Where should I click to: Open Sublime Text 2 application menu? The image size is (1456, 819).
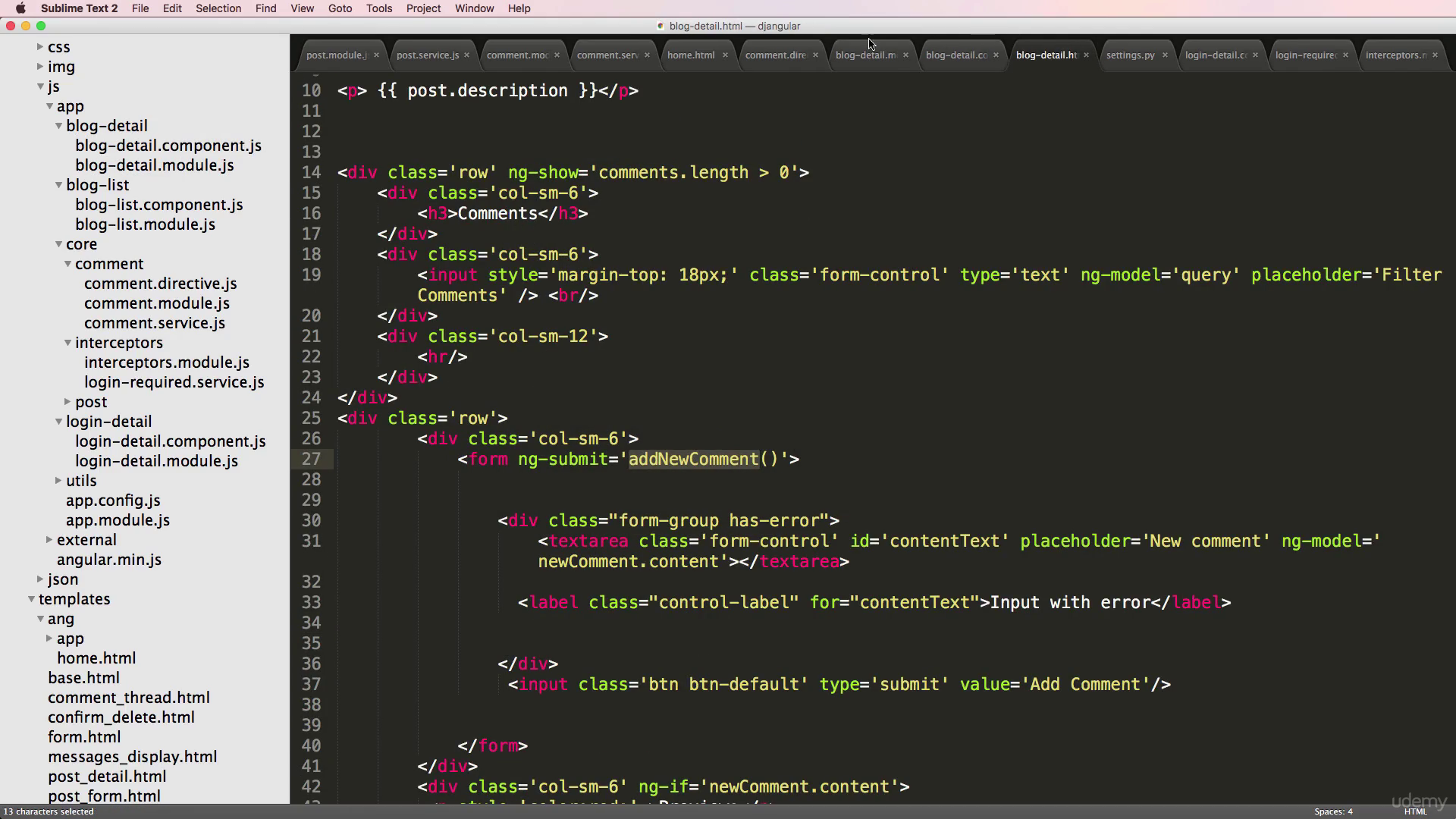(x=79, y=8)
